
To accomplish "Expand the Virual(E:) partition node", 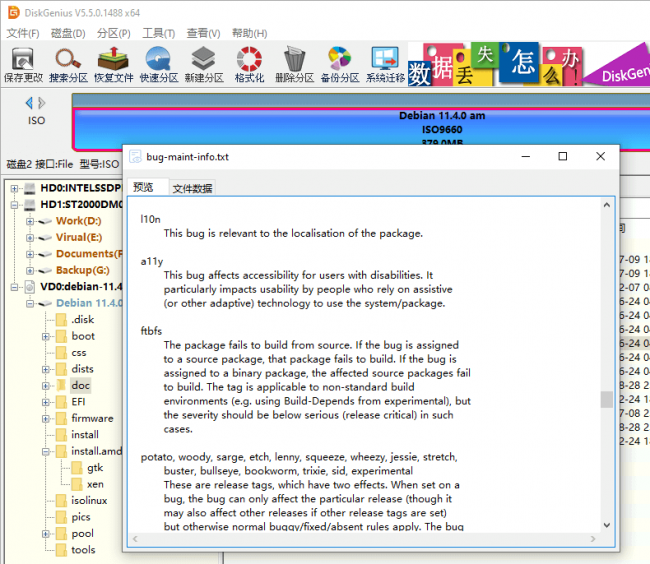I will (30, 238).
